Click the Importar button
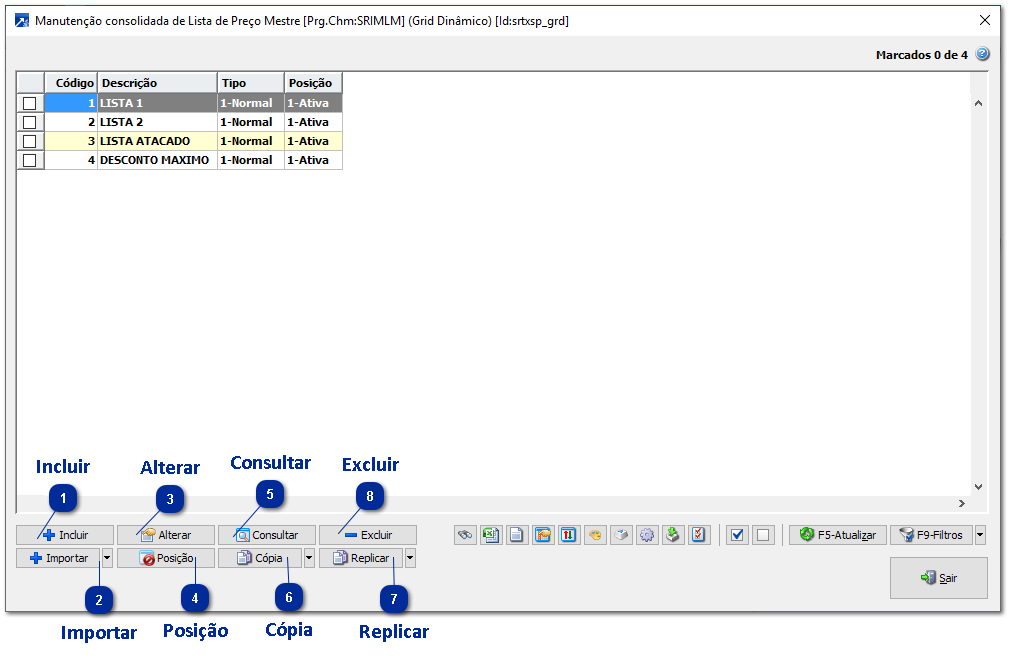 tap(59, 558)
